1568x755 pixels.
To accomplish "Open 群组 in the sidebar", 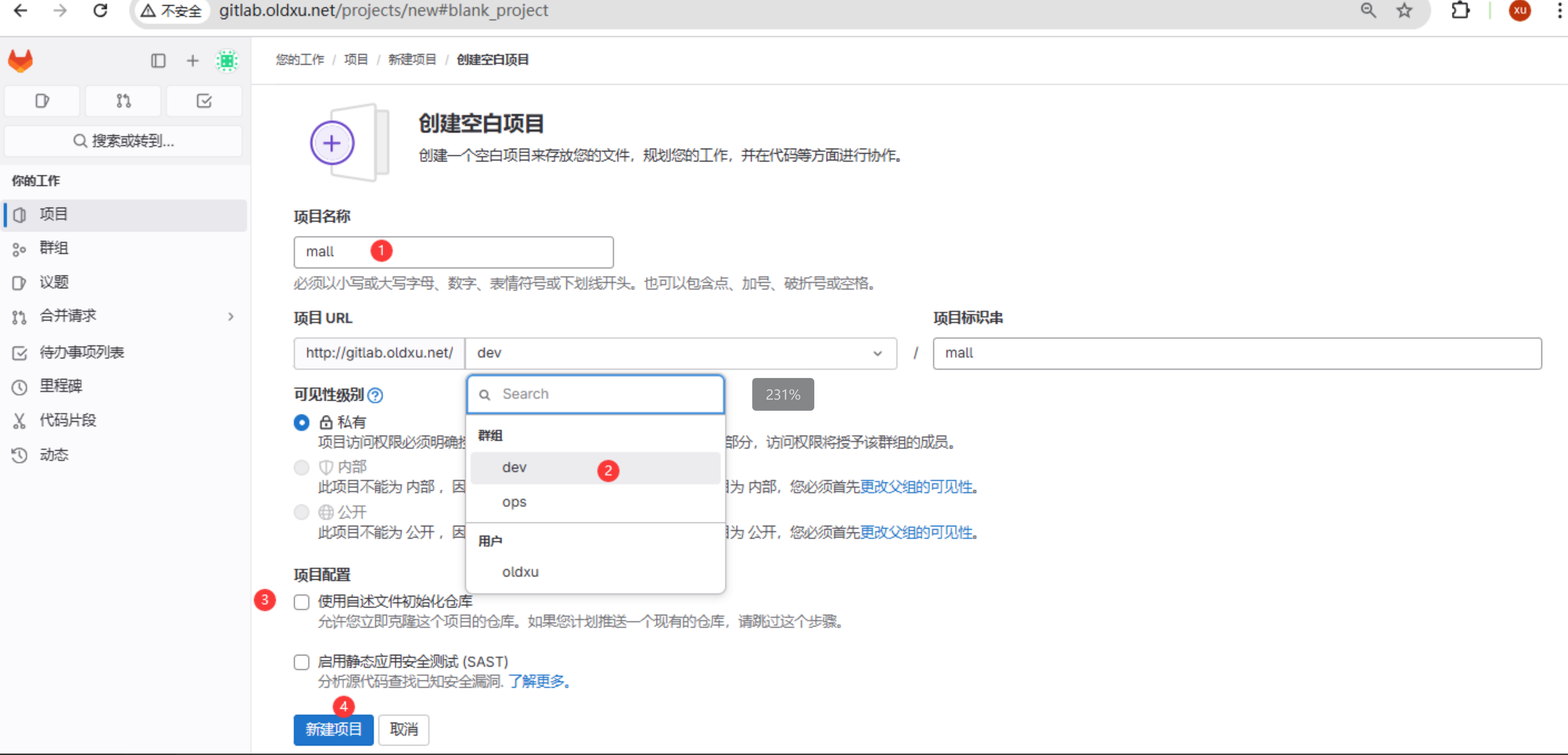I will [x=53, y=248].
